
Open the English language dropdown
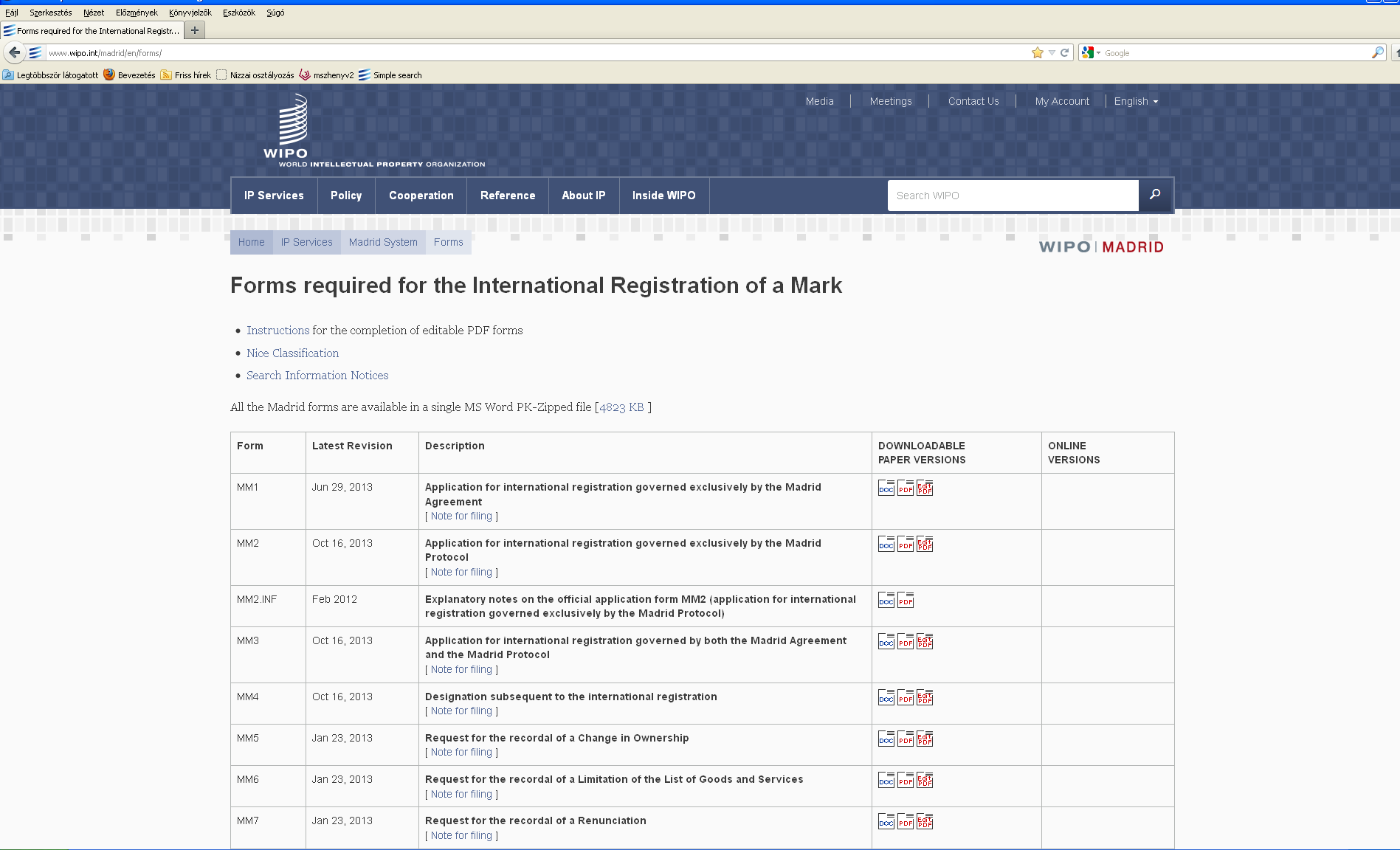click(x=1136, y=101)
